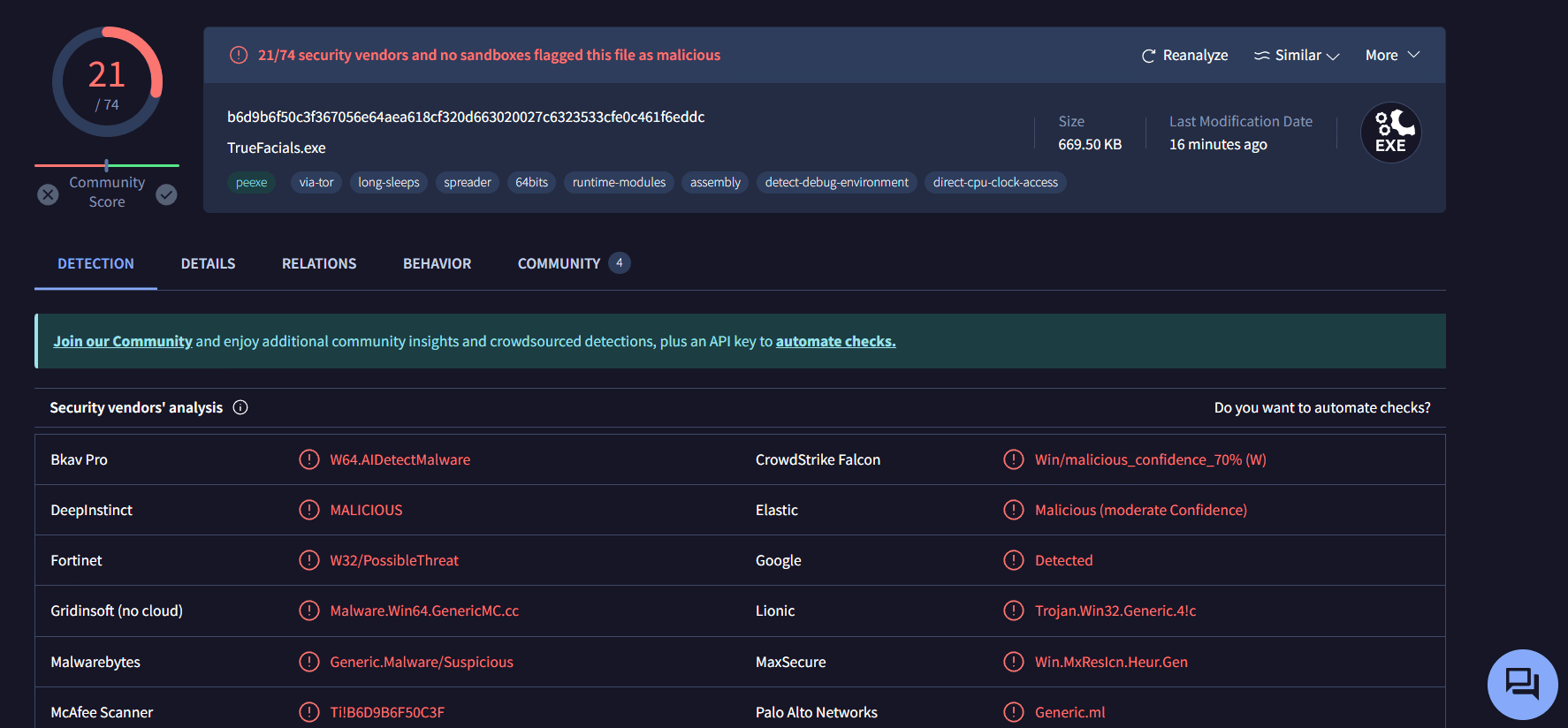Click the warning icon for Lionic
Screen dimensions: 1568x728
click(1014, 610)
